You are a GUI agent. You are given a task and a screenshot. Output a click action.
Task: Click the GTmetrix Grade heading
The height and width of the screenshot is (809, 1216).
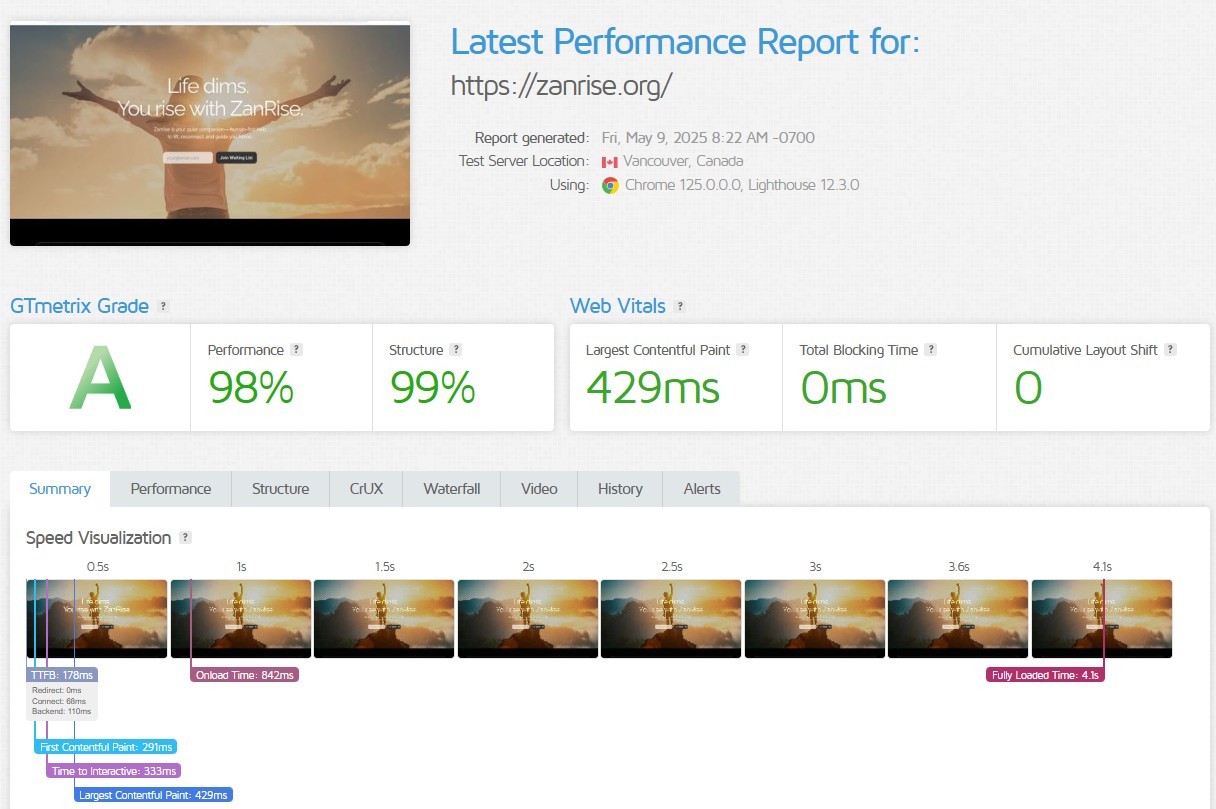click(x=80, y=307)
